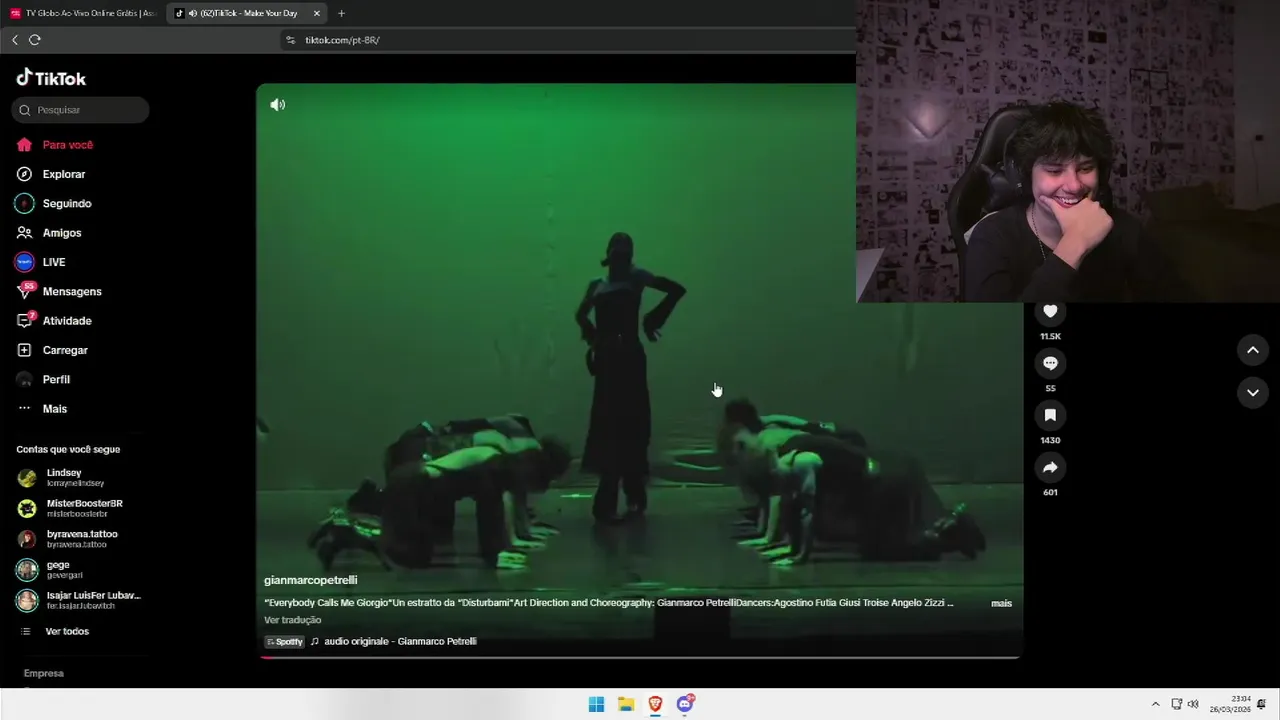Click the people icon beside Amigos
This screenshot has width=1280, height=720.
(x=24, y=233)
